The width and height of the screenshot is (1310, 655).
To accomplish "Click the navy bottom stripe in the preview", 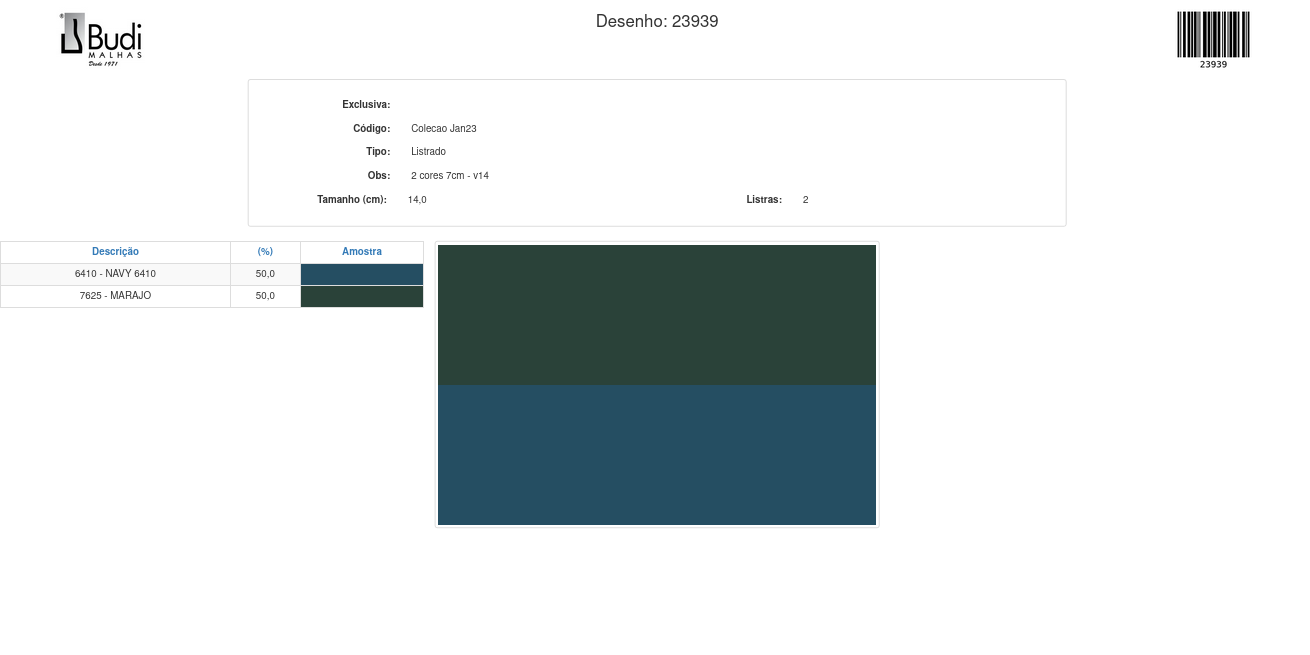I will click(x=657, y=455).
